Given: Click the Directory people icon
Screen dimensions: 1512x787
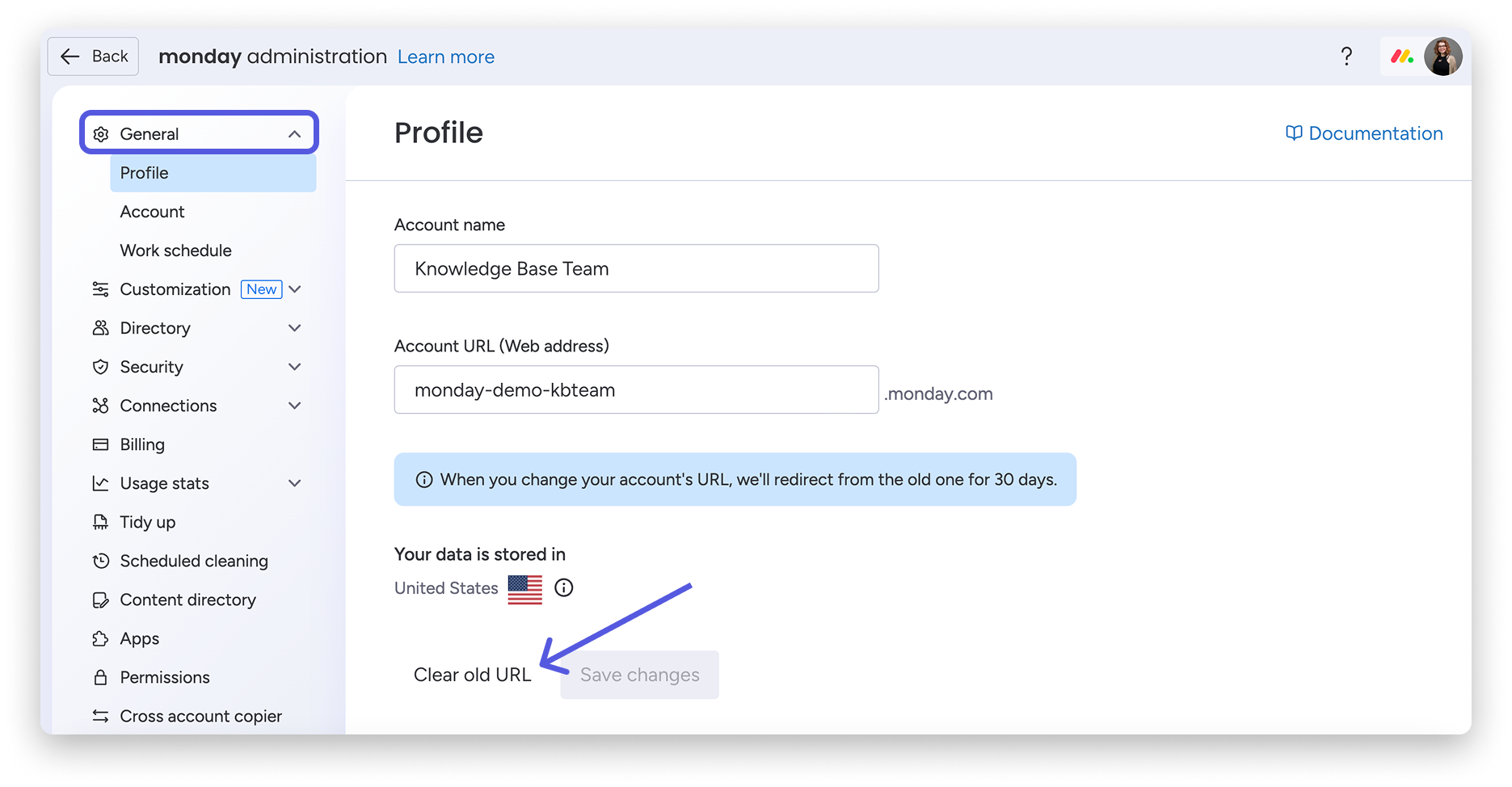Looking at the screenshot, I should pos(101,328).
